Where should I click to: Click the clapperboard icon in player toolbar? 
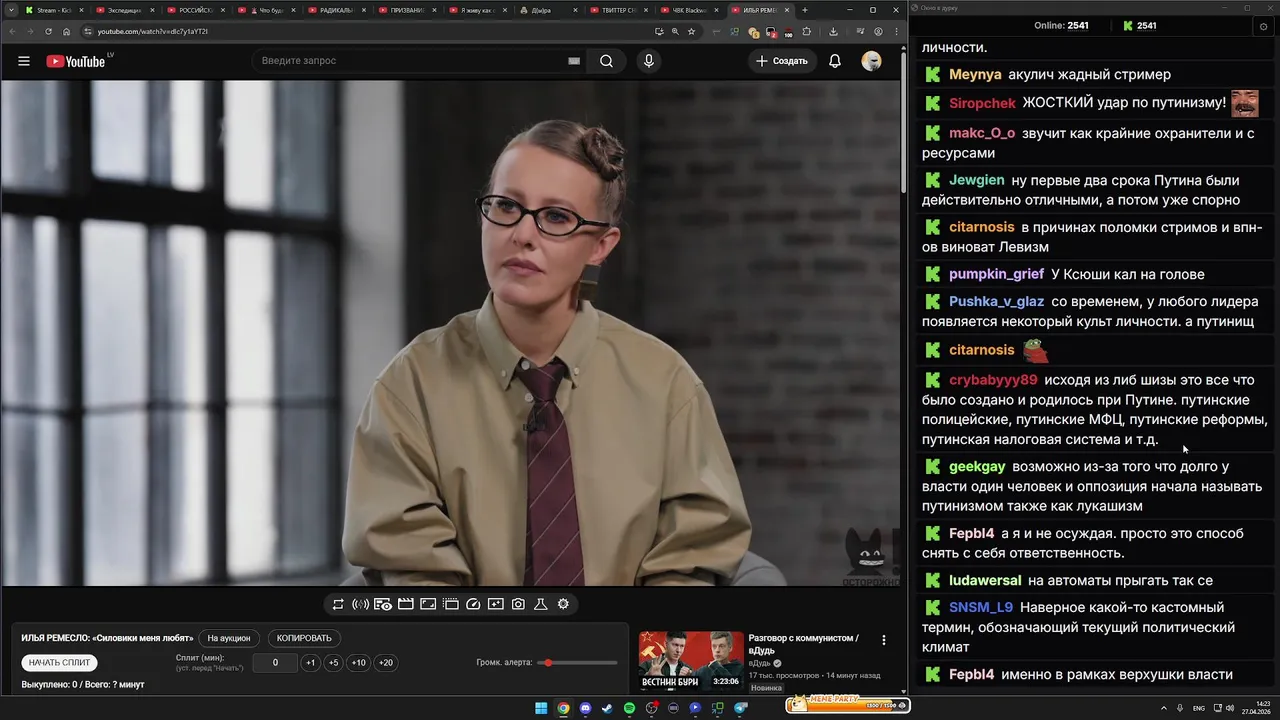pos(406,604)
